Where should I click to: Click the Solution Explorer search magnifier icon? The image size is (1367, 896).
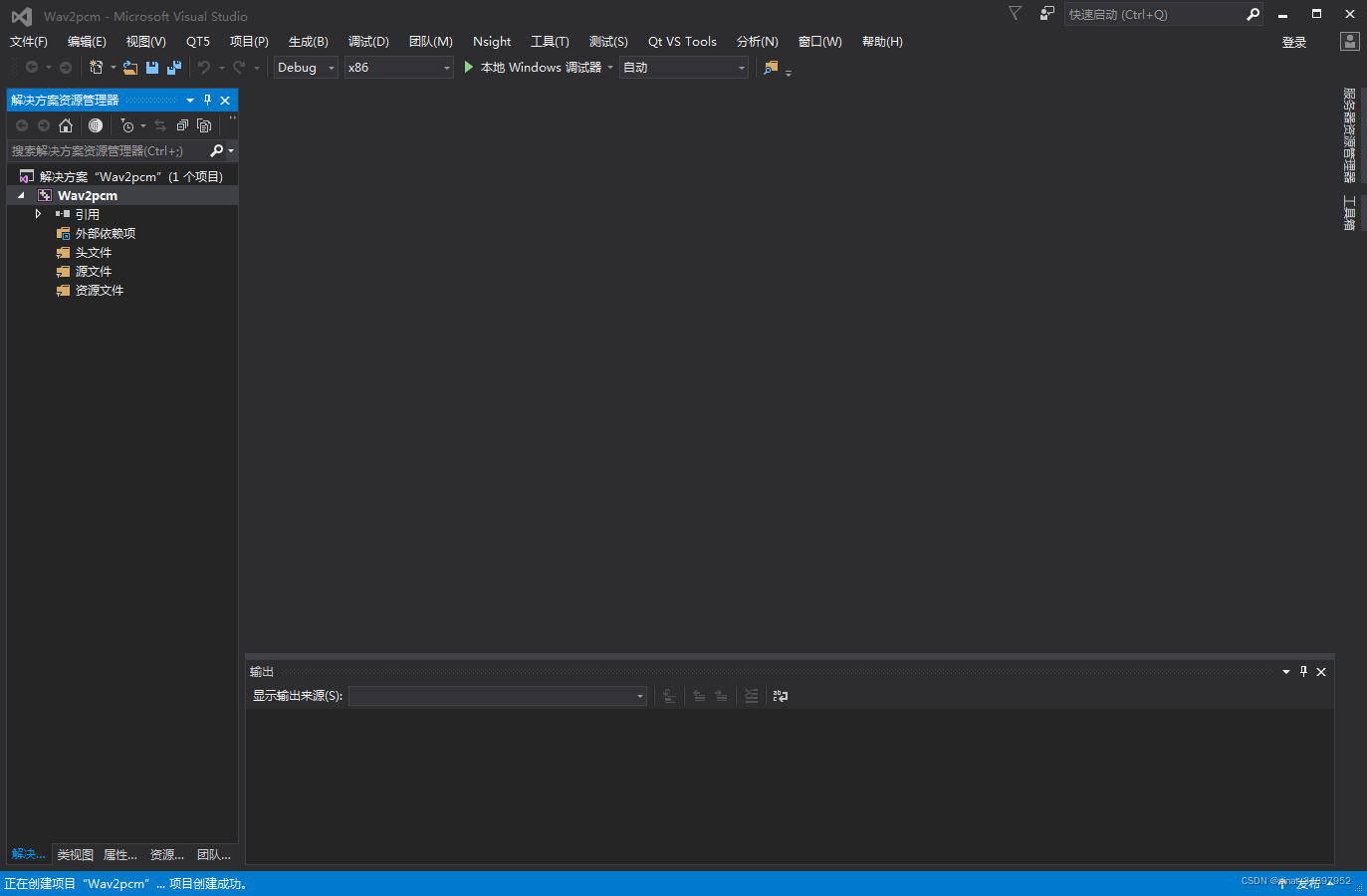coord(216,151)
